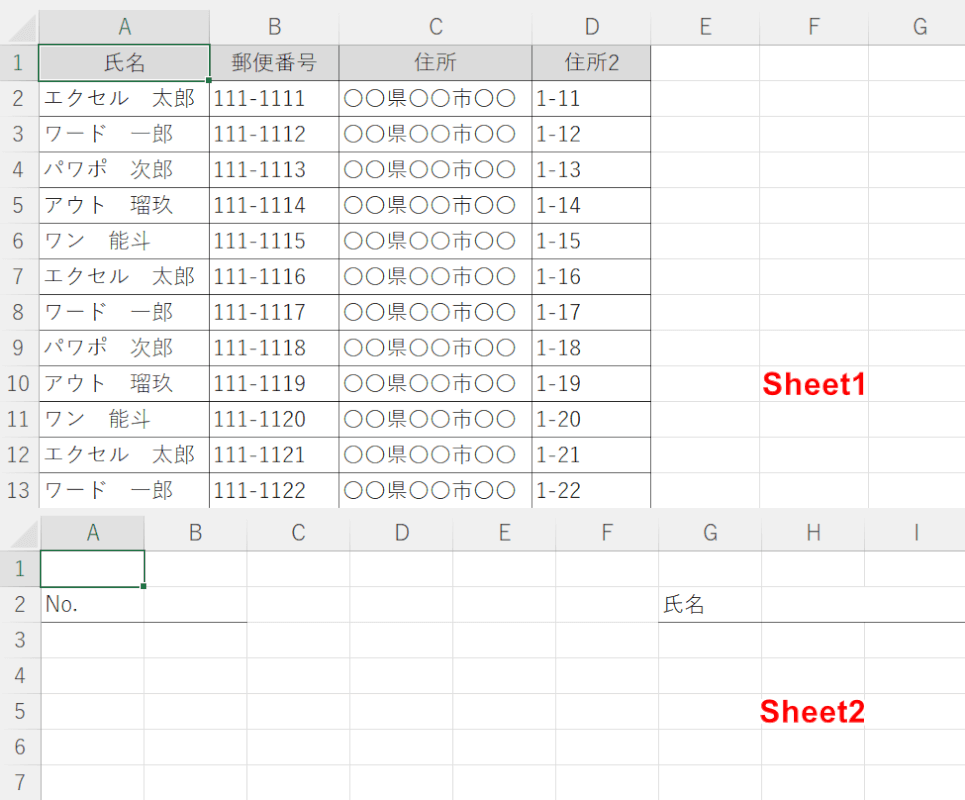Click the 郵便番号 header cell
The width and height of the screenshot is (965, 800).
click(x=274, y=63)
